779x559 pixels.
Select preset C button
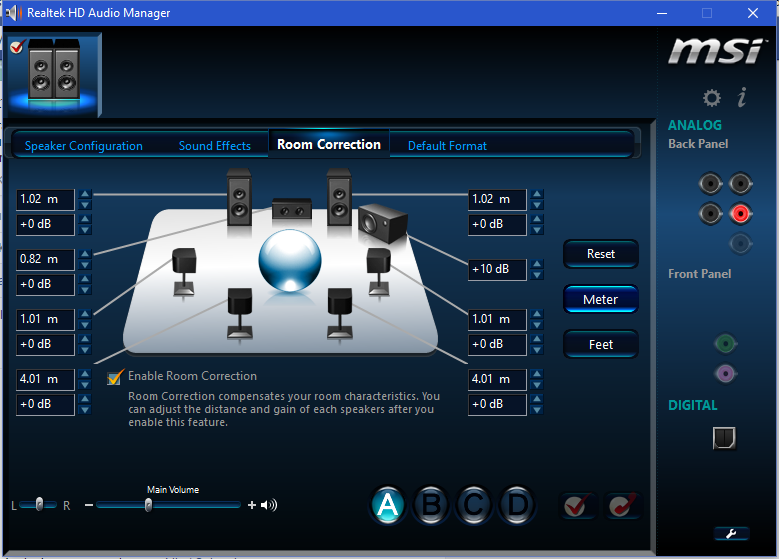click(474, 506)
